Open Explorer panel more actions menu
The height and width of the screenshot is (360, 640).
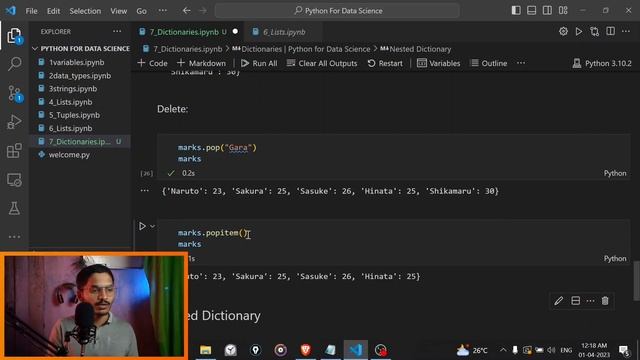(x=117, y=31)
